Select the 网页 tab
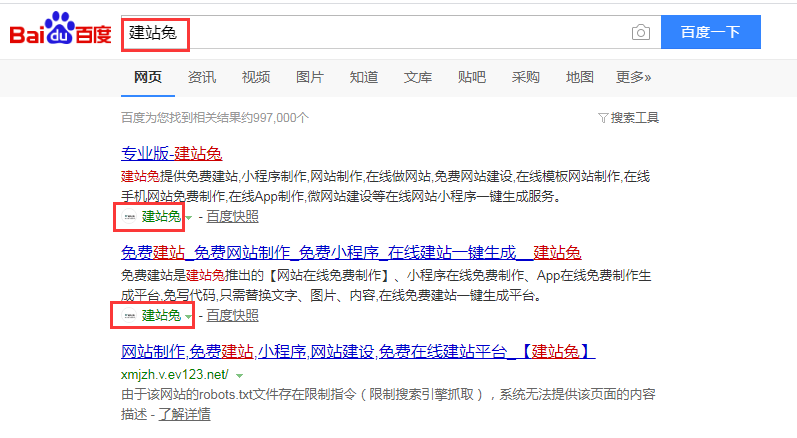The height and width of the screenshot is (438, 797). click(x=148, y=77)
